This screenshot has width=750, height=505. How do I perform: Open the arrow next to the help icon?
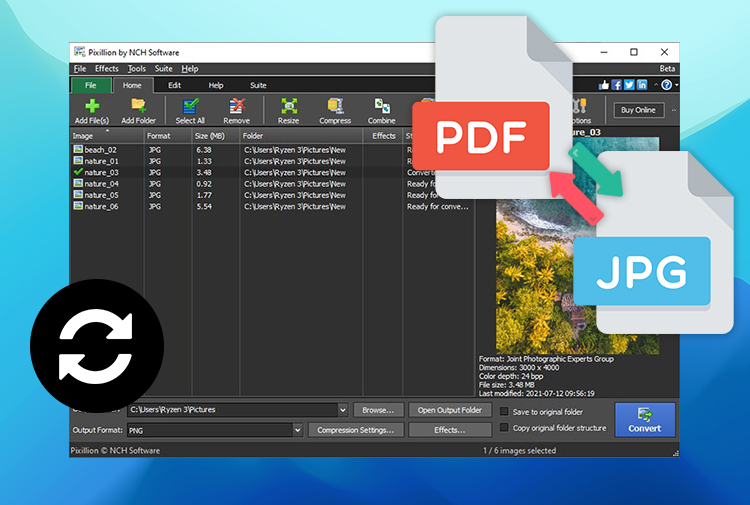pos(676,86)
